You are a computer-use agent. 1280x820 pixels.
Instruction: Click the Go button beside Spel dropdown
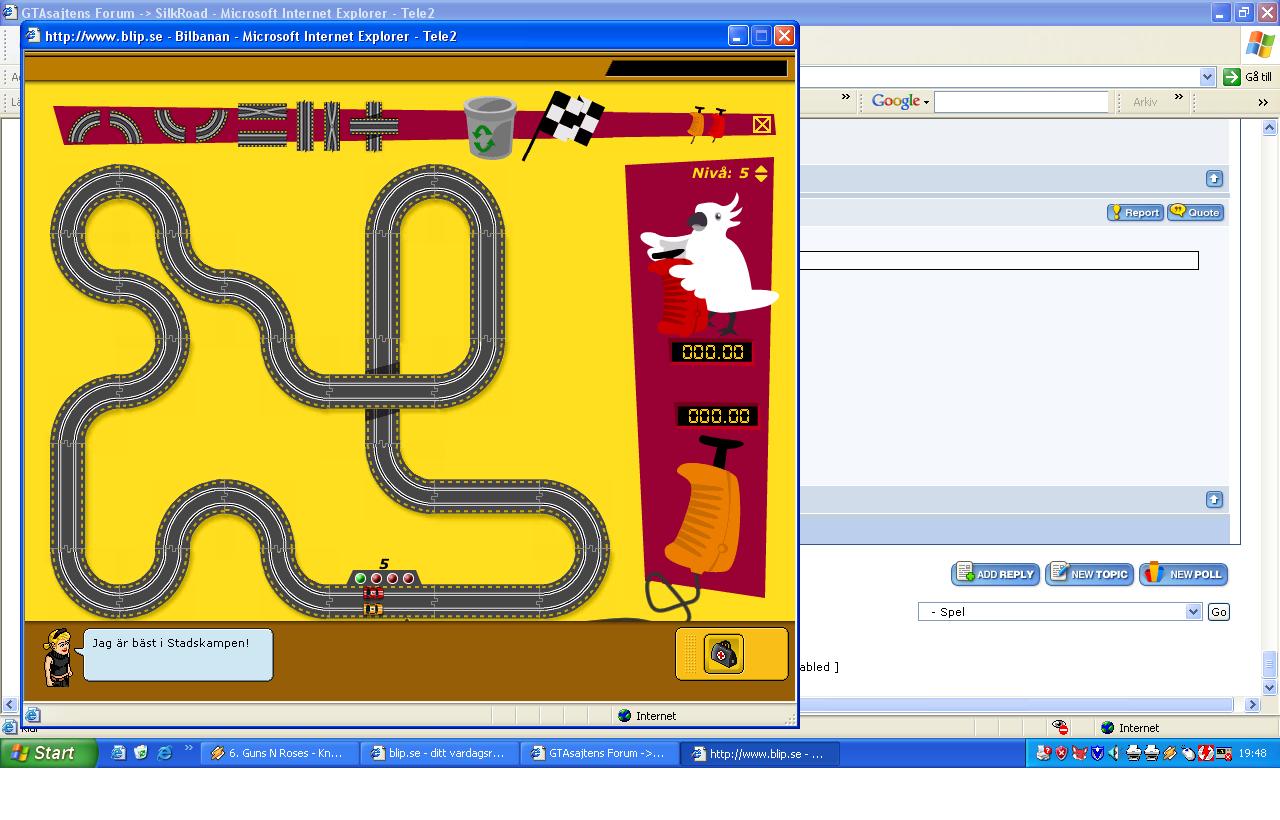pos(1218,612)
